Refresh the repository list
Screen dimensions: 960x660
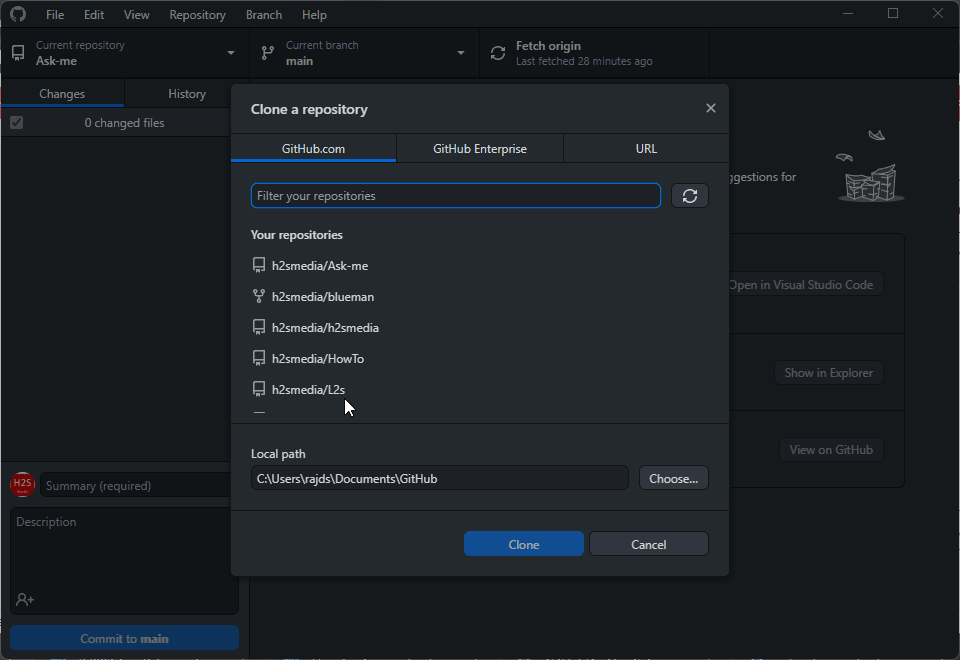pos(689,195)
